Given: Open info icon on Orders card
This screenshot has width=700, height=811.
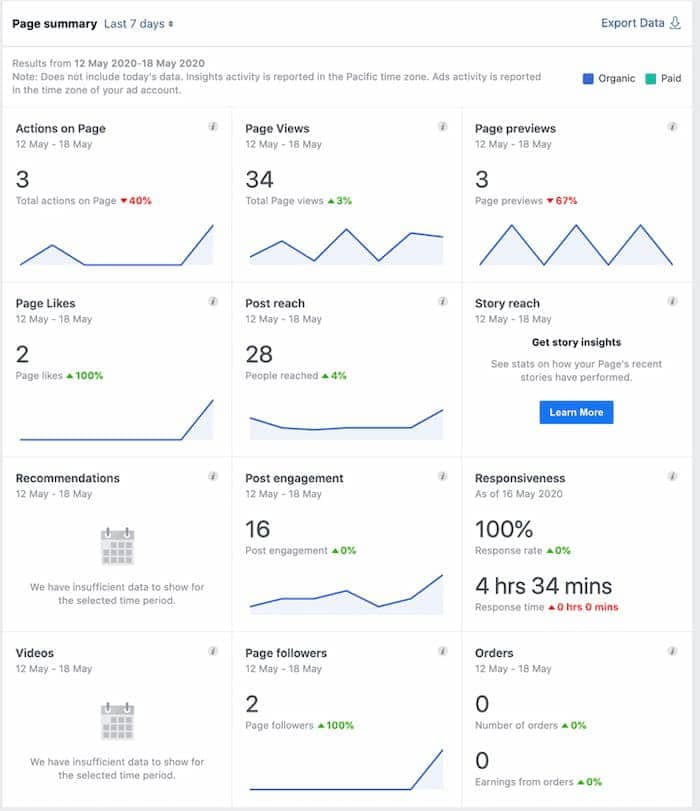Looking at the screenshot, I should [672, 651].
